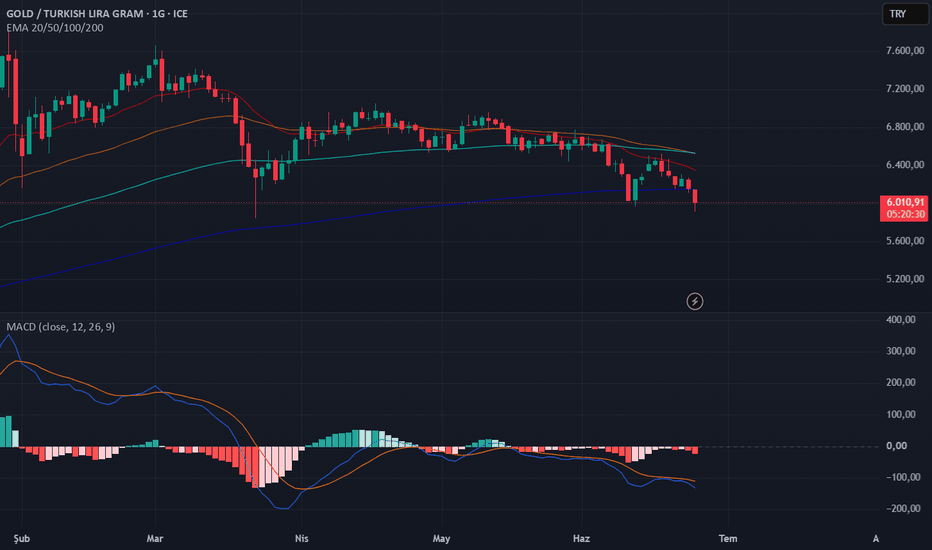Click the −200,00 MACD axis label
The height and width of the screenshot is (550, 932).
pyautogui.click(x=901, y=509)
